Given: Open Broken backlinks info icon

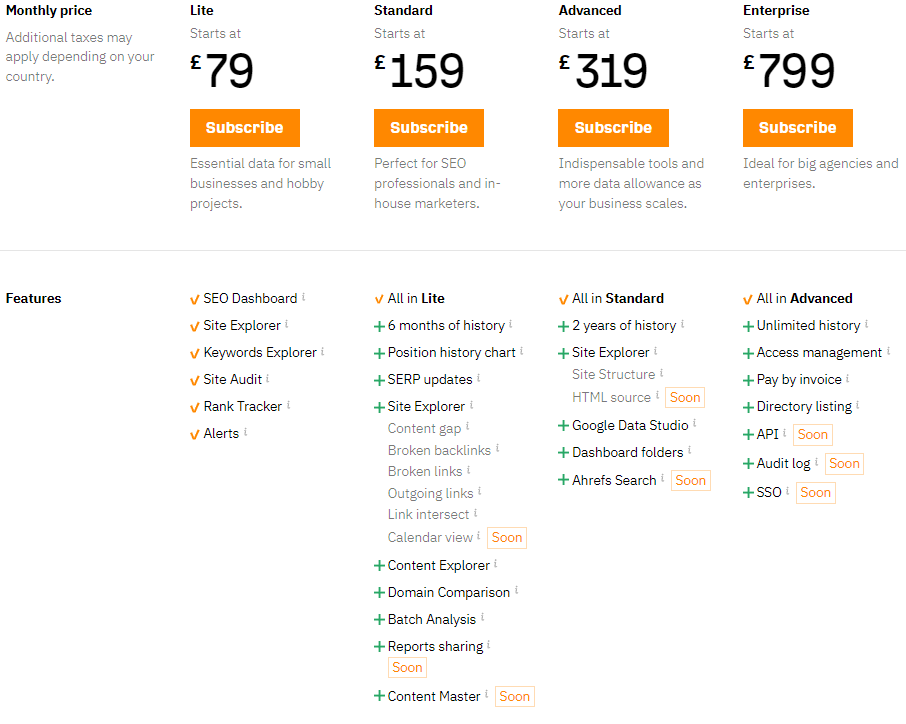Looking at the screenshot, I should 497,448.
